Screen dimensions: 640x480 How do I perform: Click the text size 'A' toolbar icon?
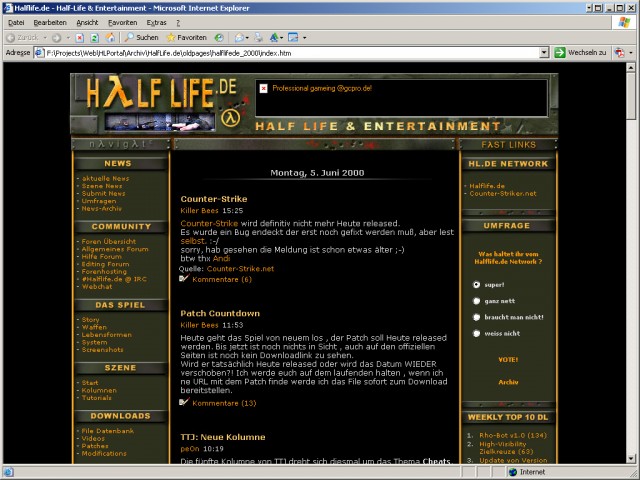pyautogui.click(x=274, y=38)
